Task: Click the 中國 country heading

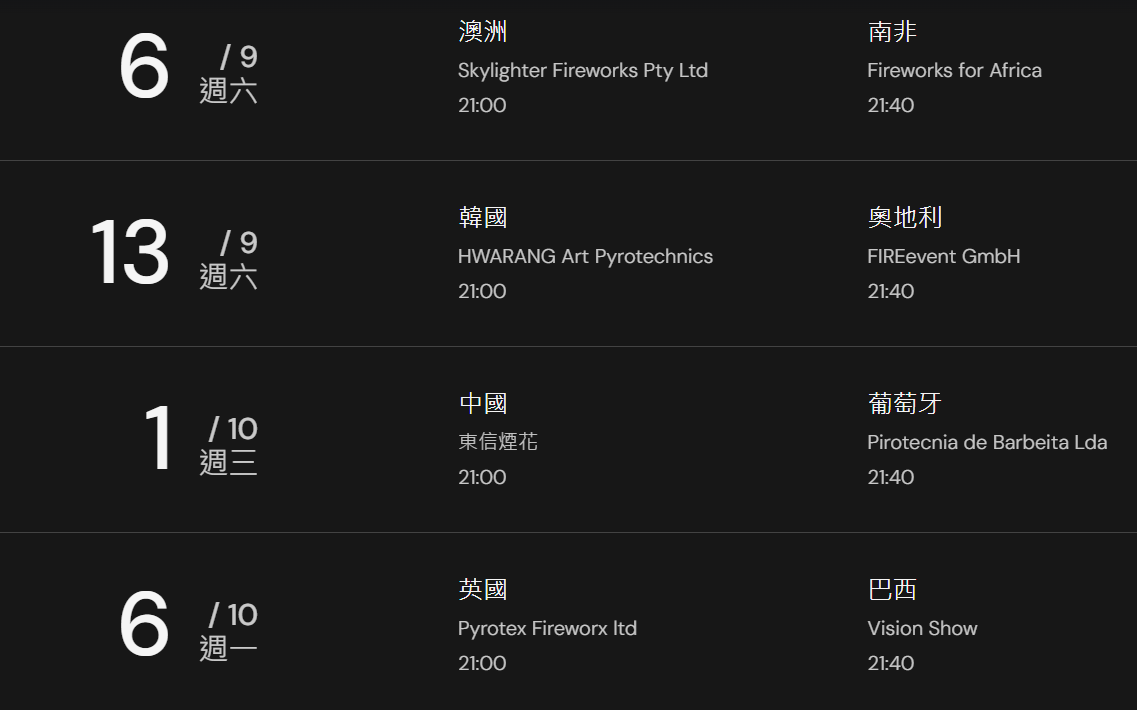Action: pyautogui.click(x=483, y=404)
